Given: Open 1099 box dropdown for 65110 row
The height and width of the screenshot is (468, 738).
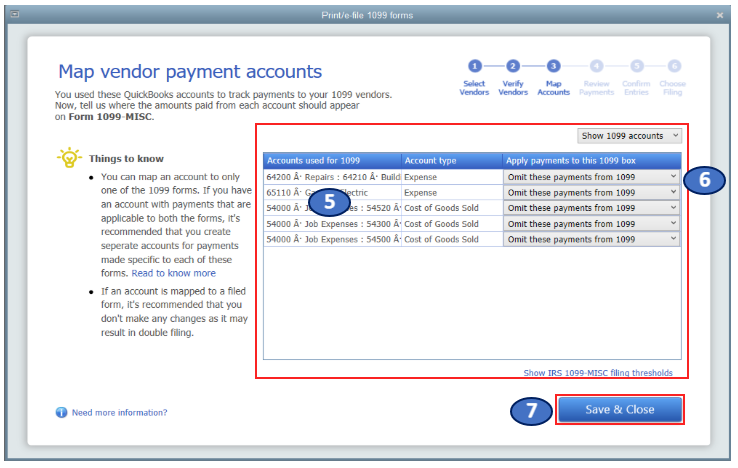Looking at the screenshot, I should (x=592, y=193).
